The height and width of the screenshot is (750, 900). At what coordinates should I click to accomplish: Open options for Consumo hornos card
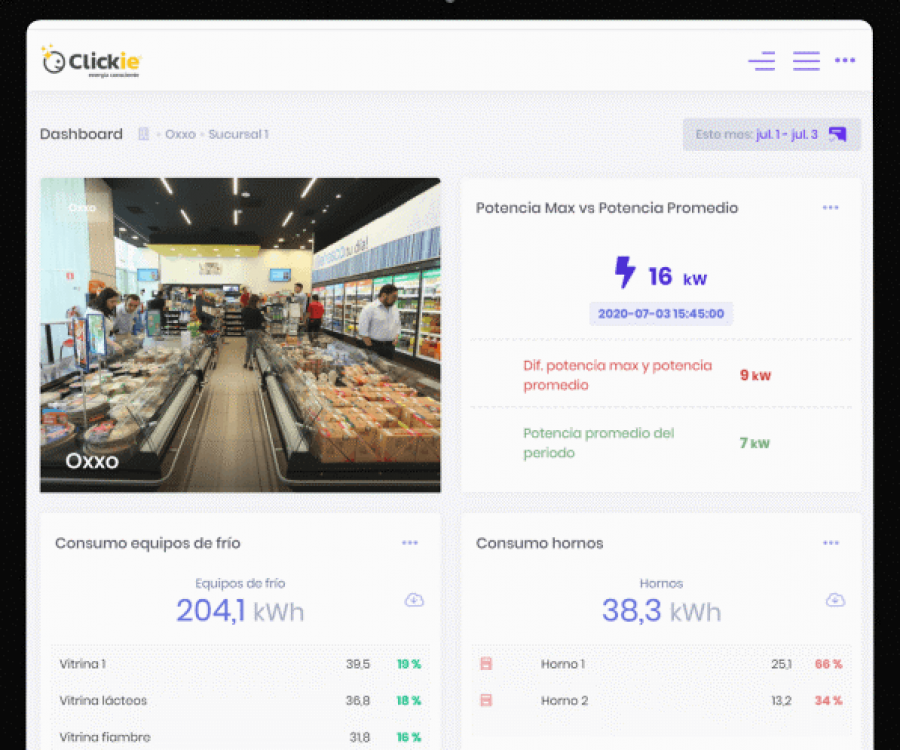coord(831,543)
